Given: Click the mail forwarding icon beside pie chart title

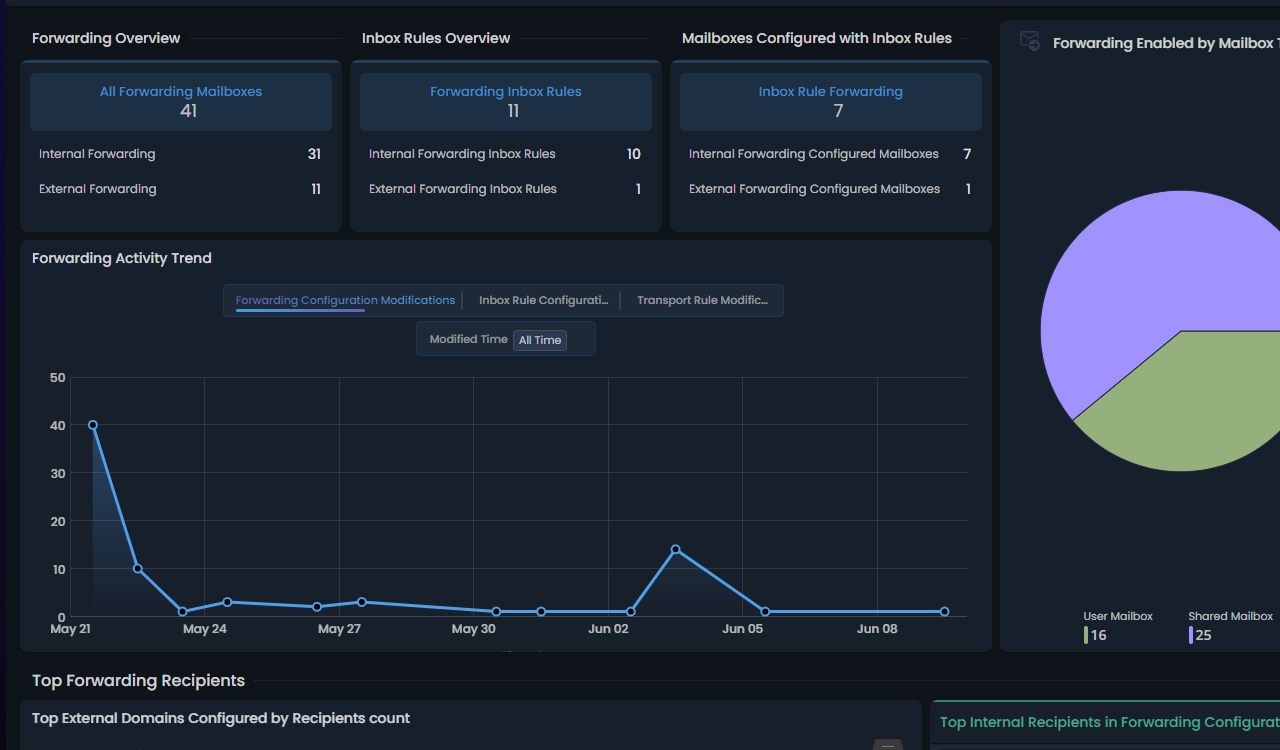Looking at the screenshot, I should (x=1029, y=41).
